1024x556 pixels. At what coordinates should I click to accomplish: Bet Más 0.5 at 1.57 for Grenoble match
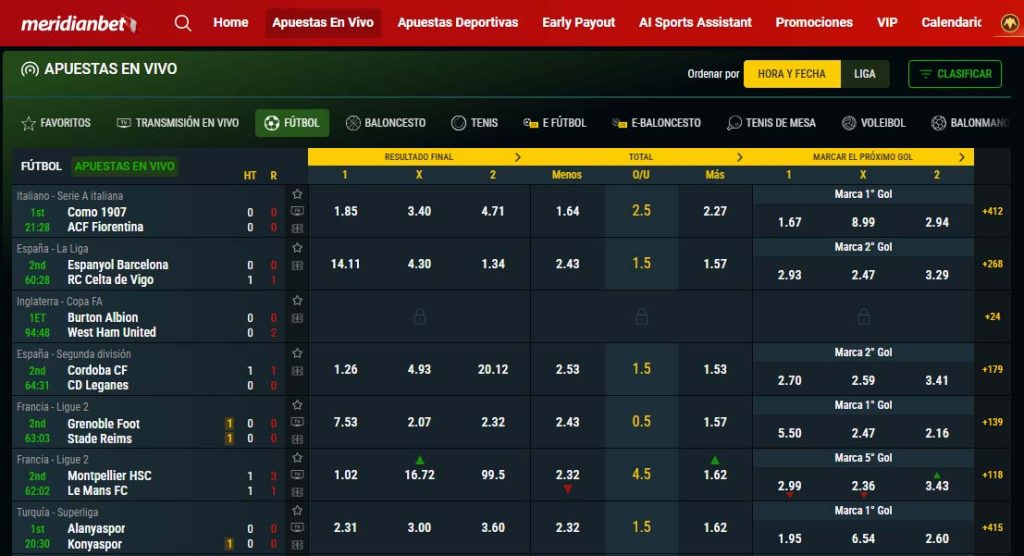(715, 422)
